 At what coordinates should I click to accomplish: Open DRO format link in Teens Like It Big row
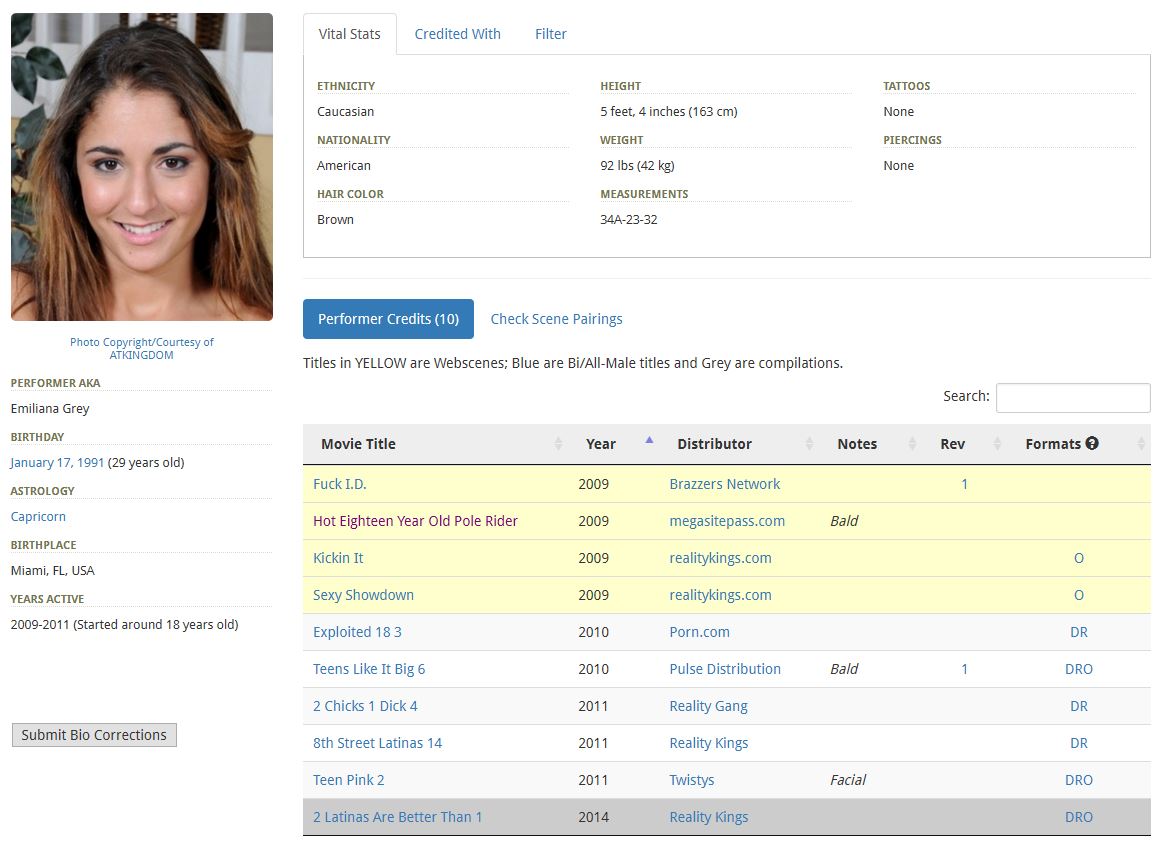[1078, 669]
